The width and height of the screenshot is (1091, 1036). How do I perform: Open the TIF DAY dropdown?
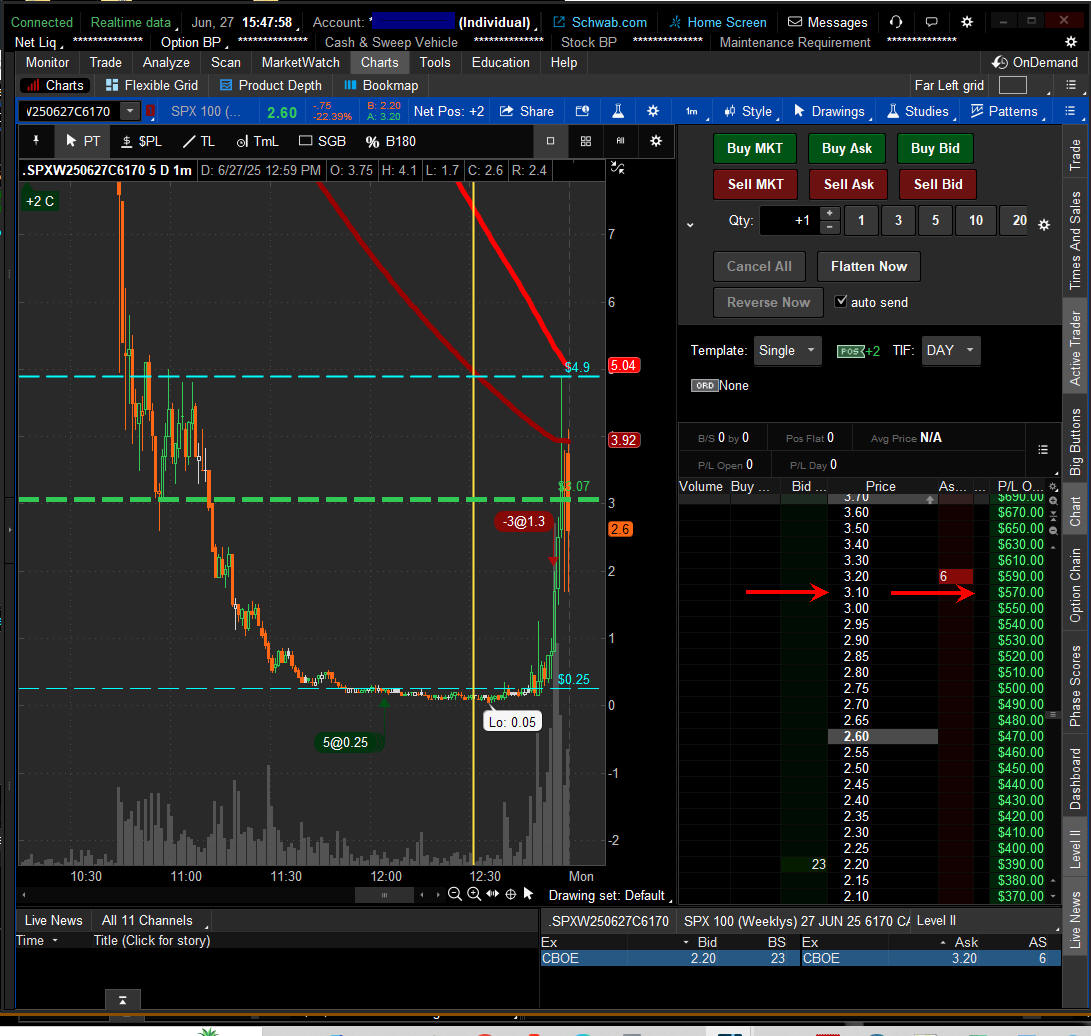tap(950, 351)
